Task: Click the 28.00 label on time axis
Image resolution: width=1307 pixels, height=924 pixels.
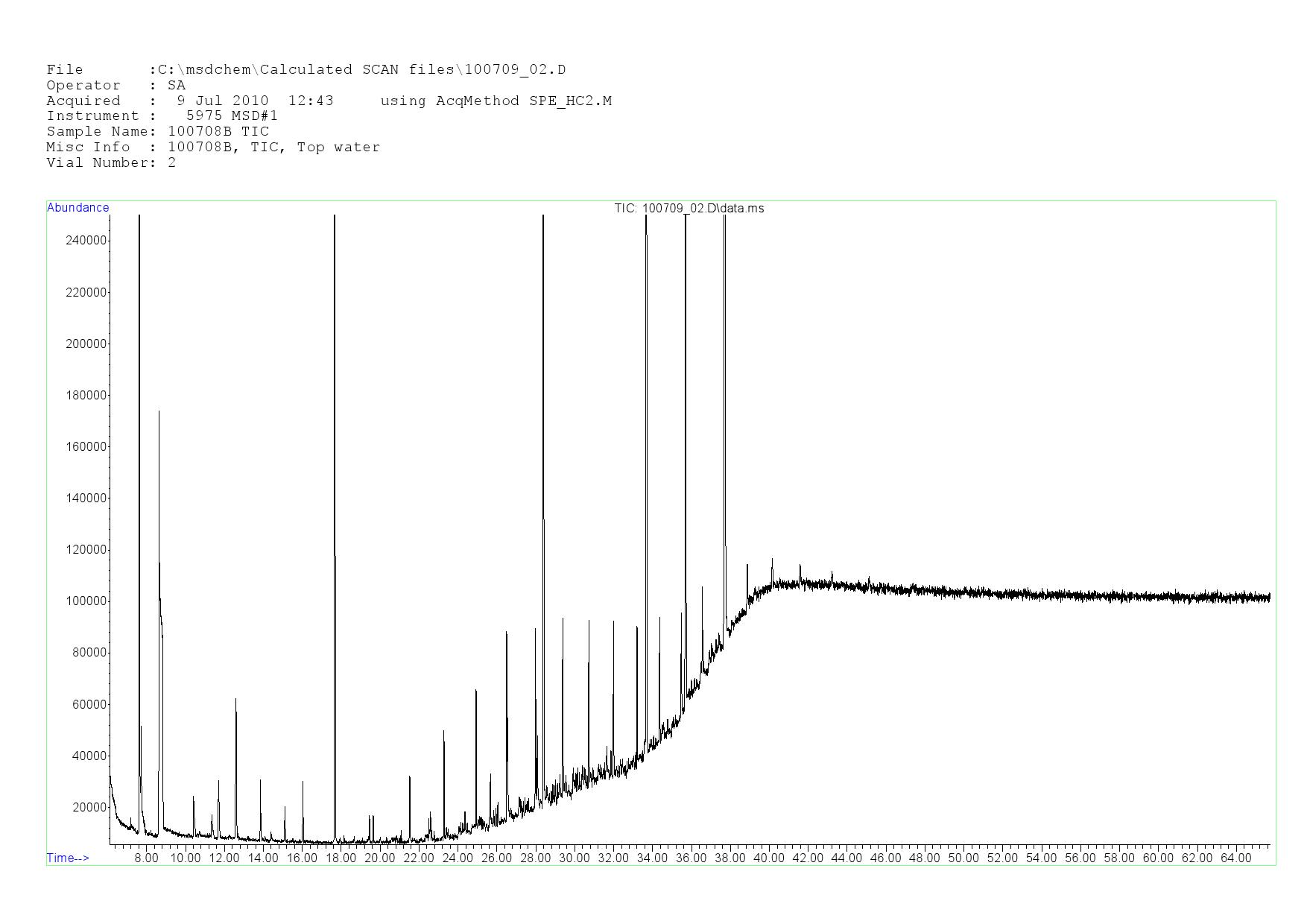Action: (x=535, y=858)
